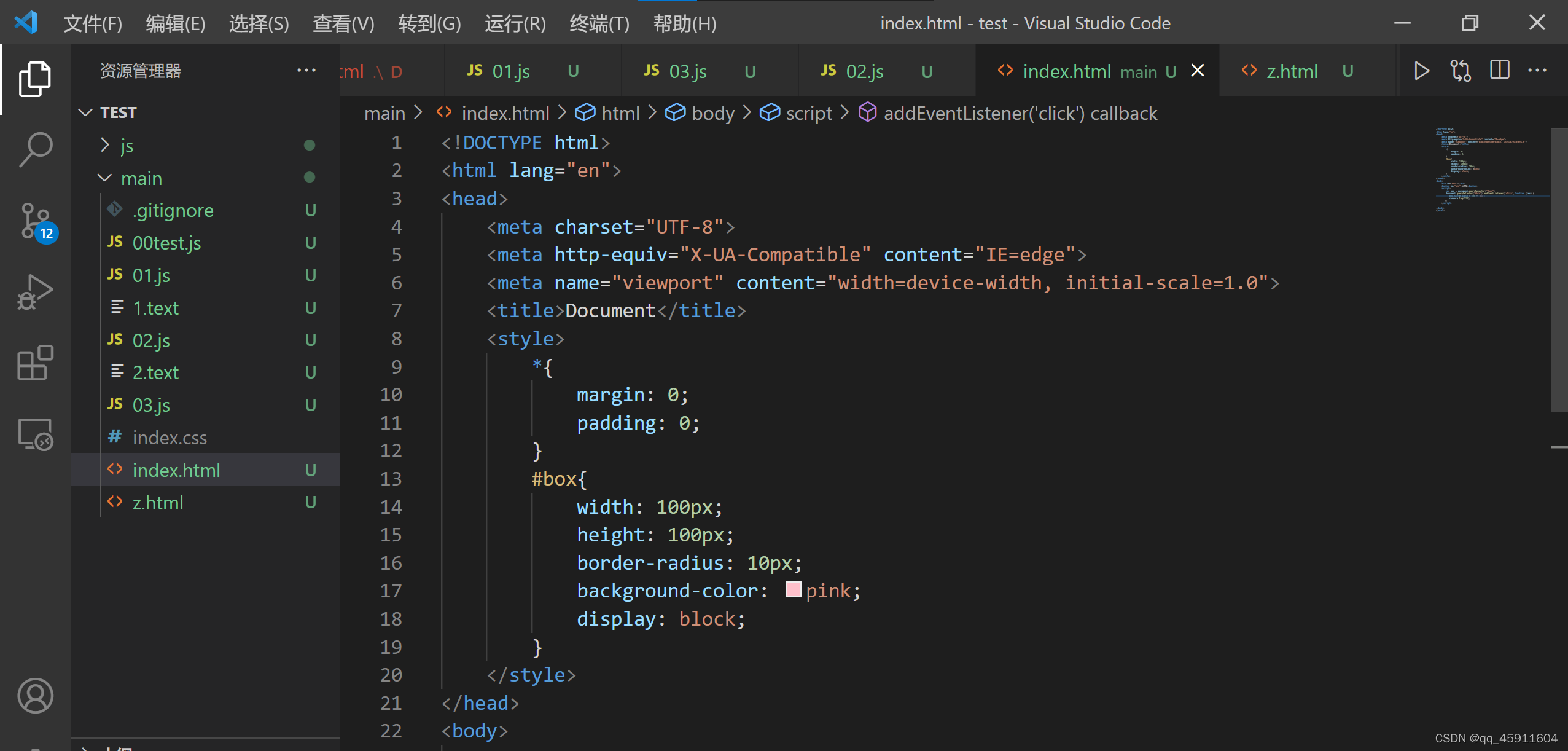Viewport: 1568px width, 751px height.
Task: Open the 运行(R) menu
Action: (x=515, y=23)
